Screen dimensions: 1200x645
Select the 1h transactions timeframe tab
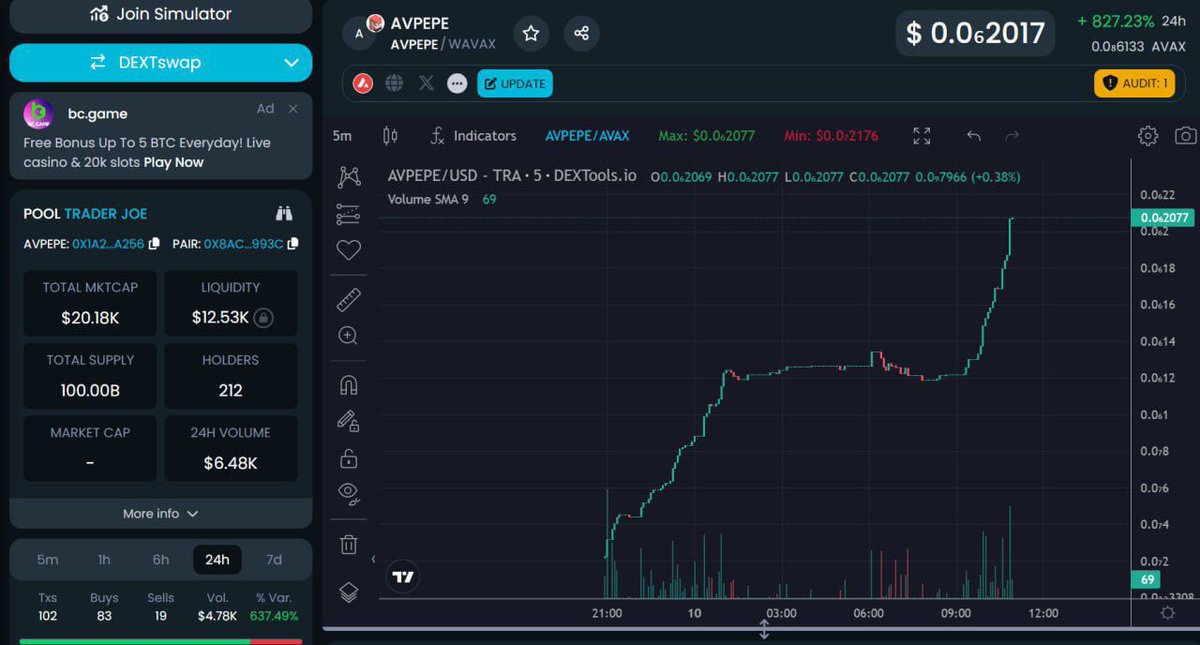click(x=104, y=560)
